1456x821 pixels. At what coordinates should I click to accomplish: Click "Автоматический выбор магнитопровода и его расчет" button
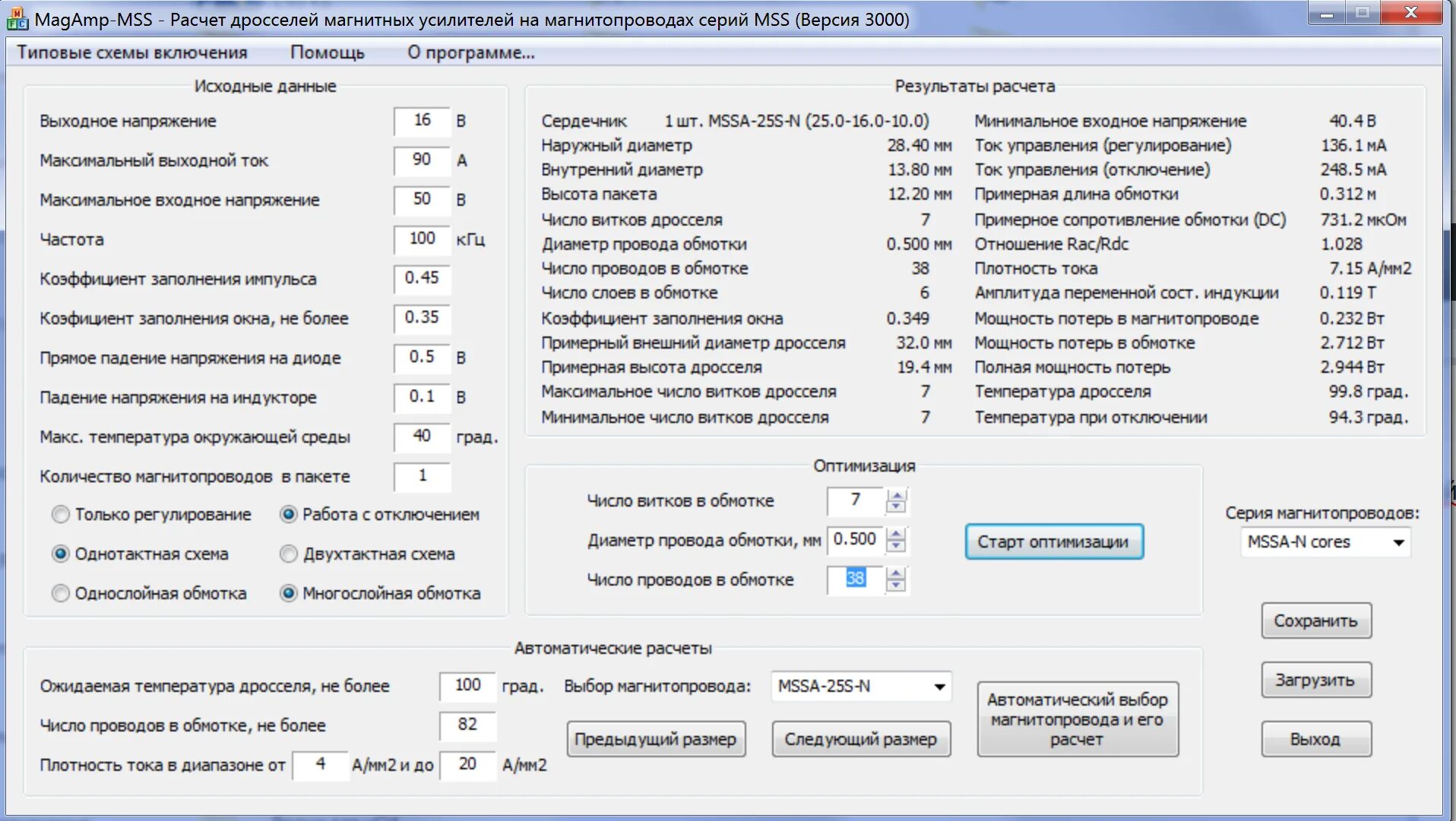point(1078,719)
